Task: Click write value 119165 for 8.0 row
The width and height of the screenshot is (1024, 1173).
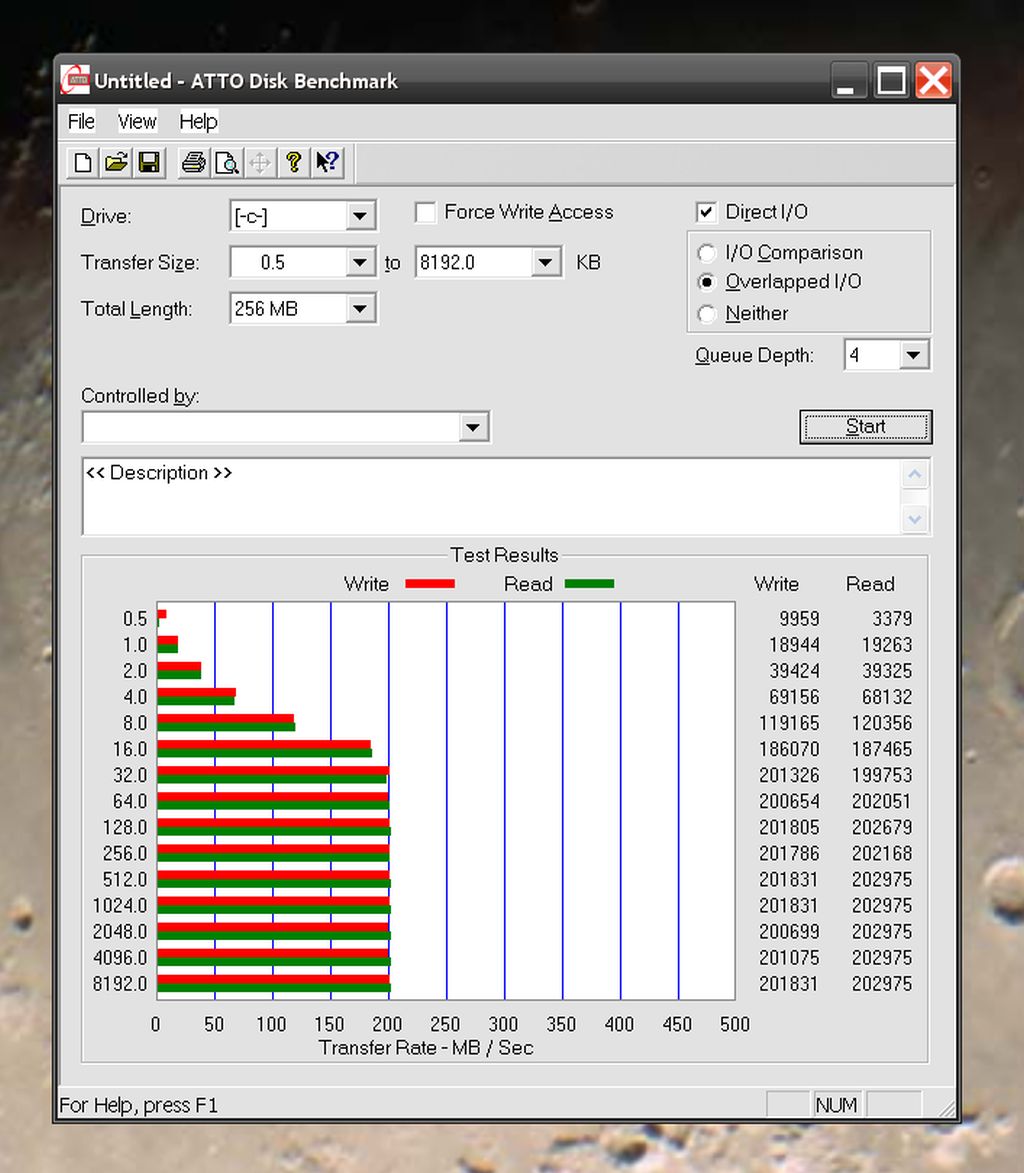Action: [789, 723]
